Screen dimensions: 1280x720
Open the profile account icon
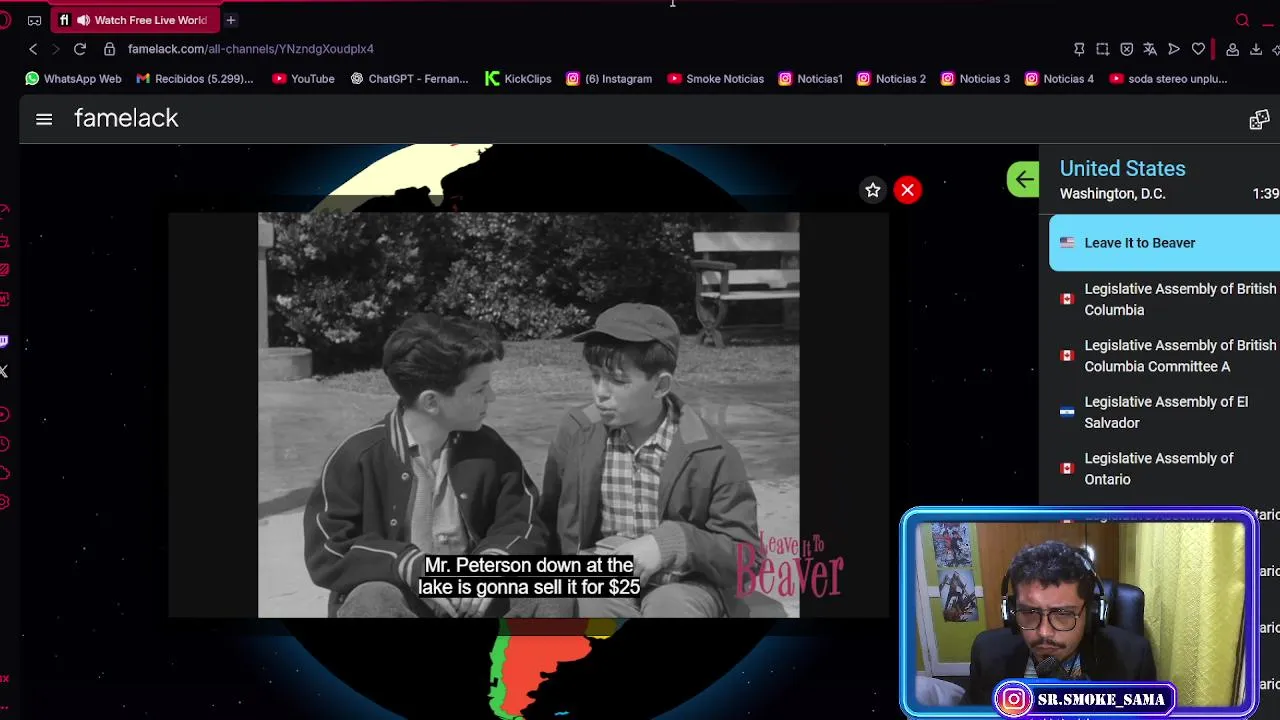(x=1232, y=49)
